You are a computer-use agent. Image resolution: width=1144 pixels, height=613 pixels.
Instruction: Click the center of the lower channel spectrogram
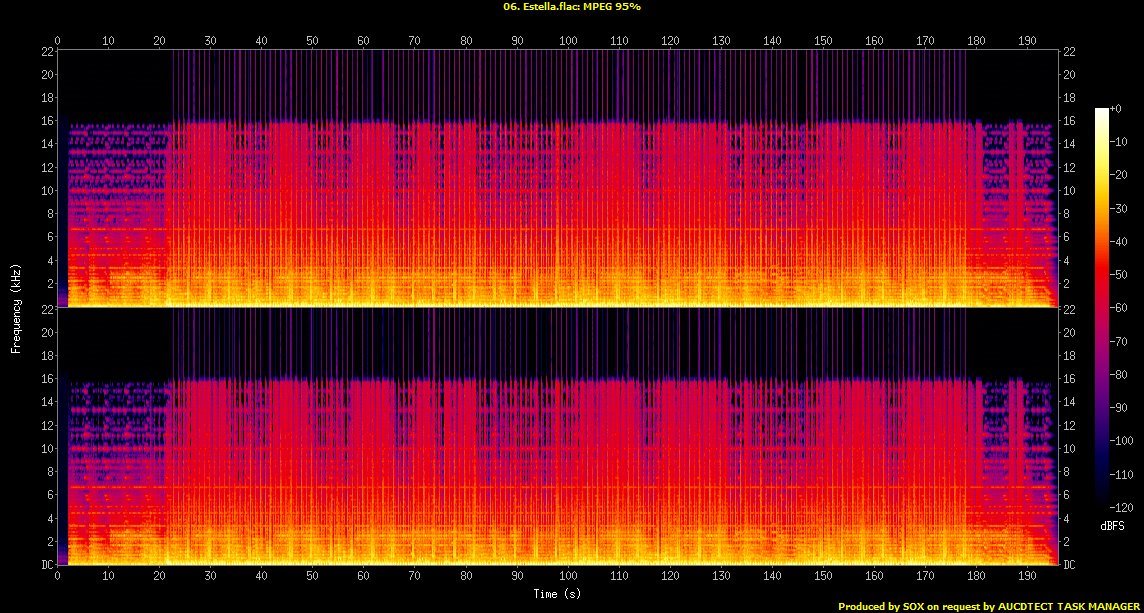coord(562,436)
